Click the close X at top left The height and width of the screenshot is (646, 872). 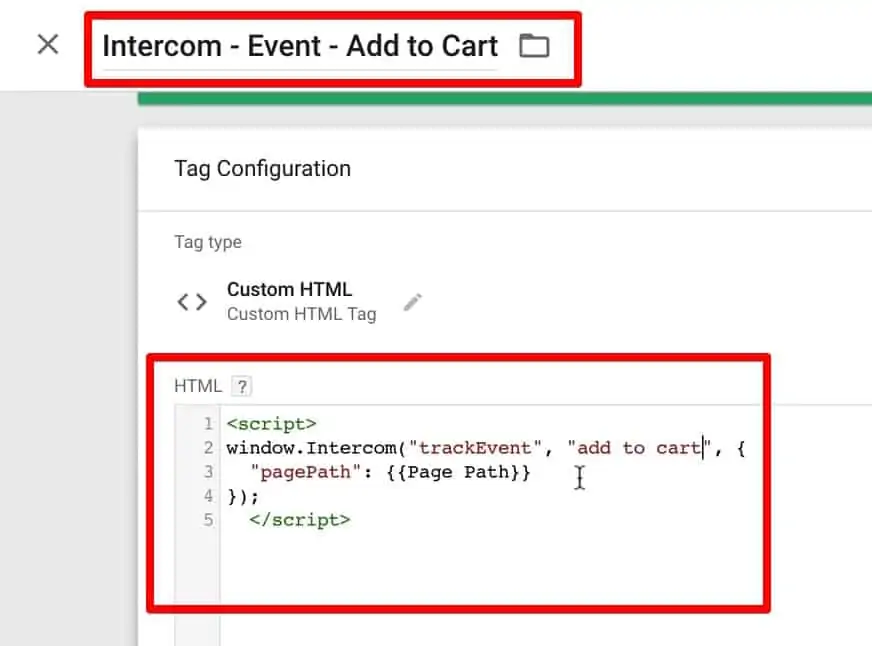coord(48,44)
